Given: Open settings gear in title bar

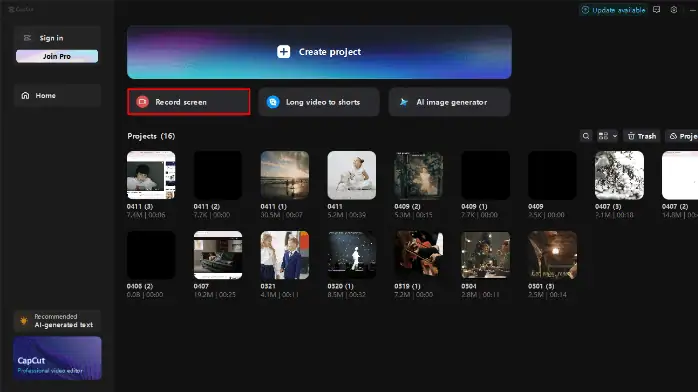Looking at the screenshot, I should point(674,10).
